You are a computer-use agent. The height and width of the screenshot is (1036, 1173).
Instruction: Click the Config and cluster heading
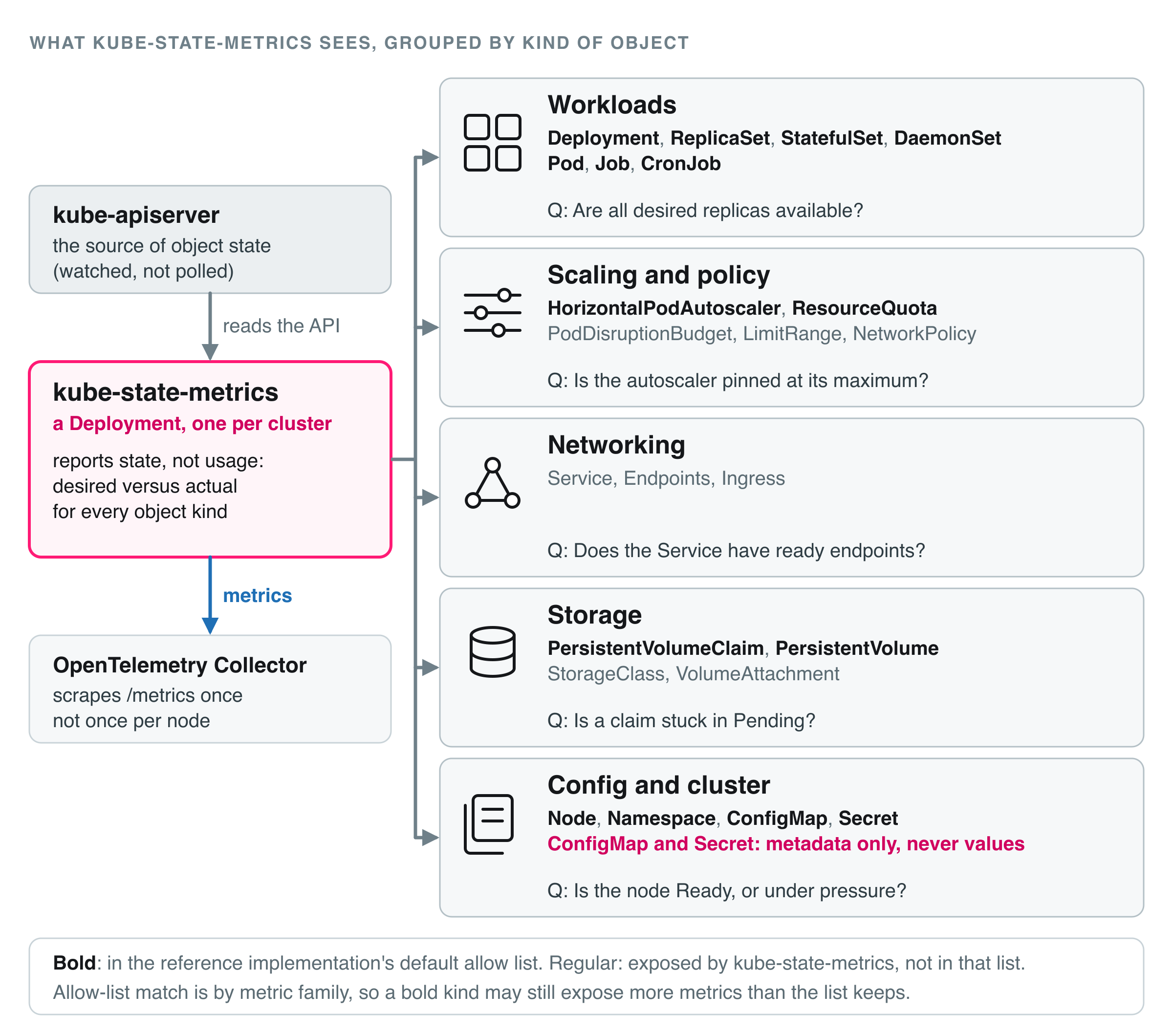pos(658,785)
